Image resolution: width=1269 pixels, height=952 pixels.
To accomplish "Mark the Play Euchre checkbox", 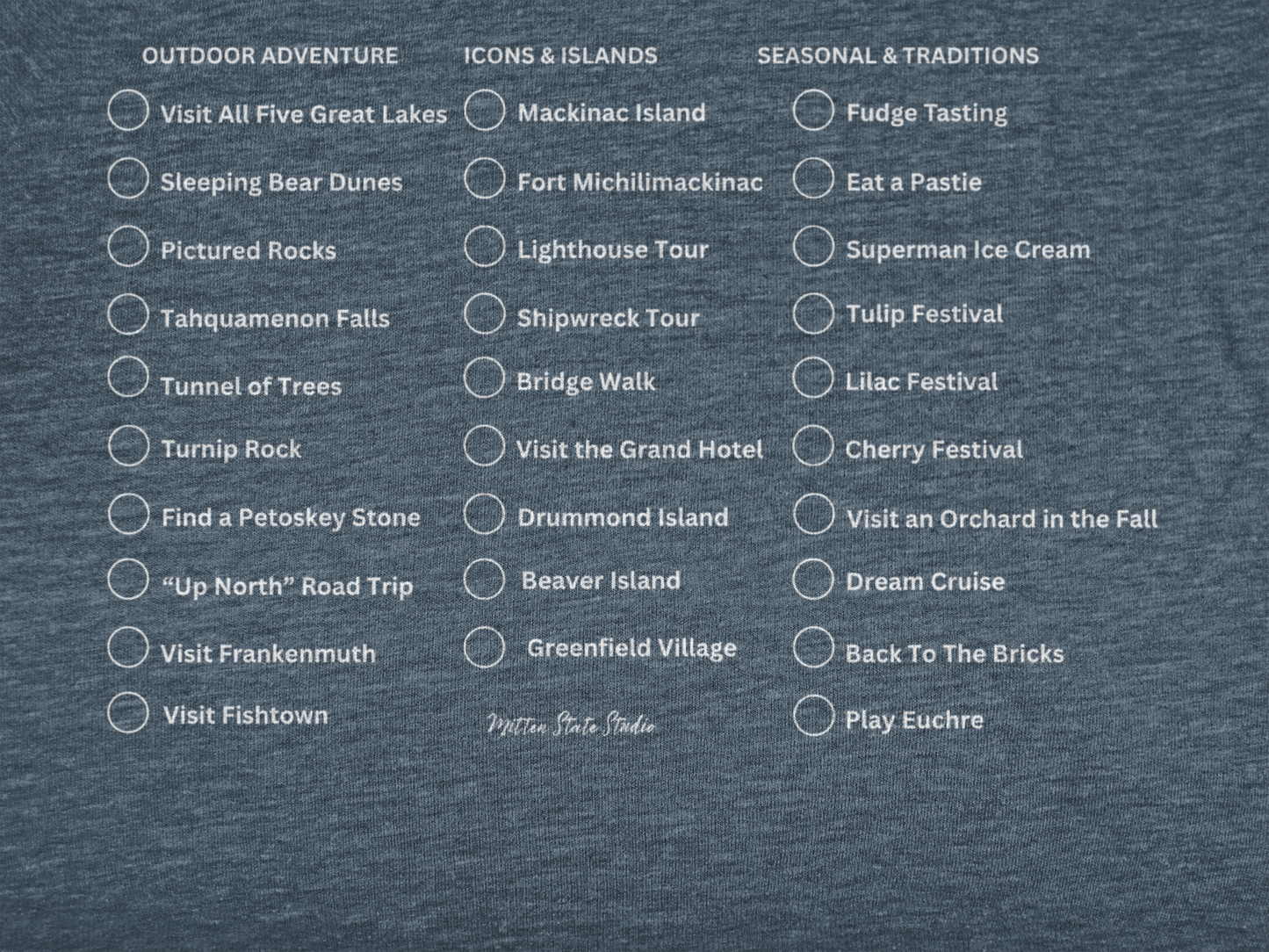I will [x=813, y=716].
